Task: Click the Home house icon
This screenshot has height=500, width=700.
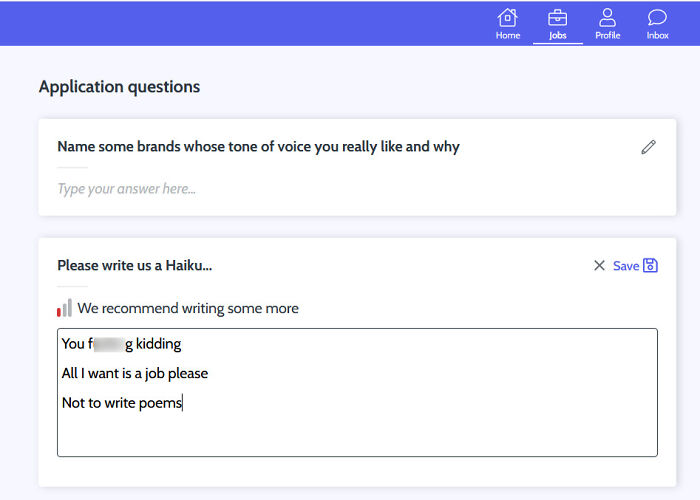Action: (x=508, y=17)
